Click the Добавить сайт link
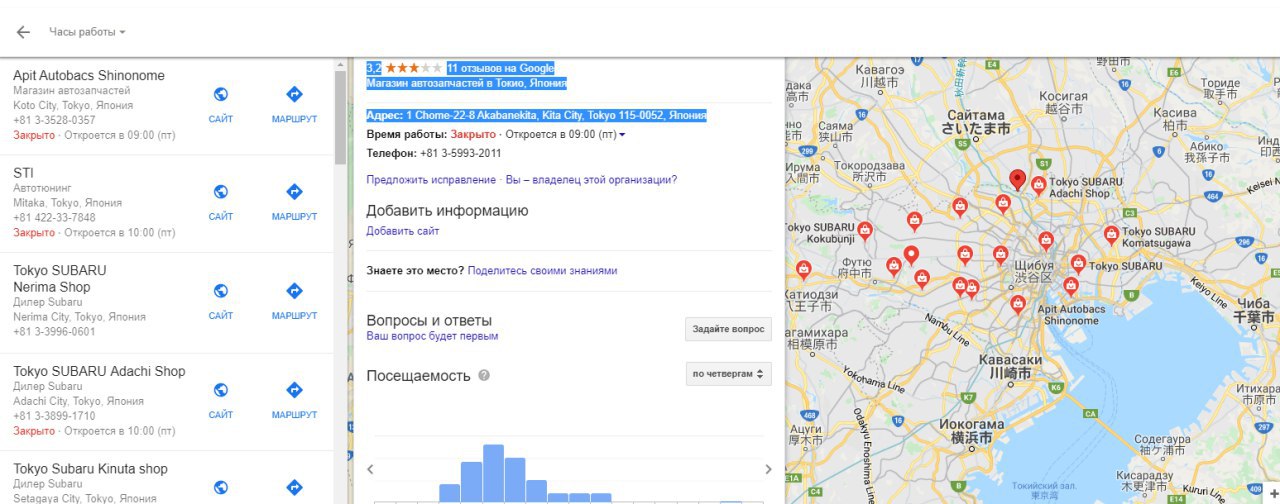The width and height of the screenshot is (1280, 504). 402,231
